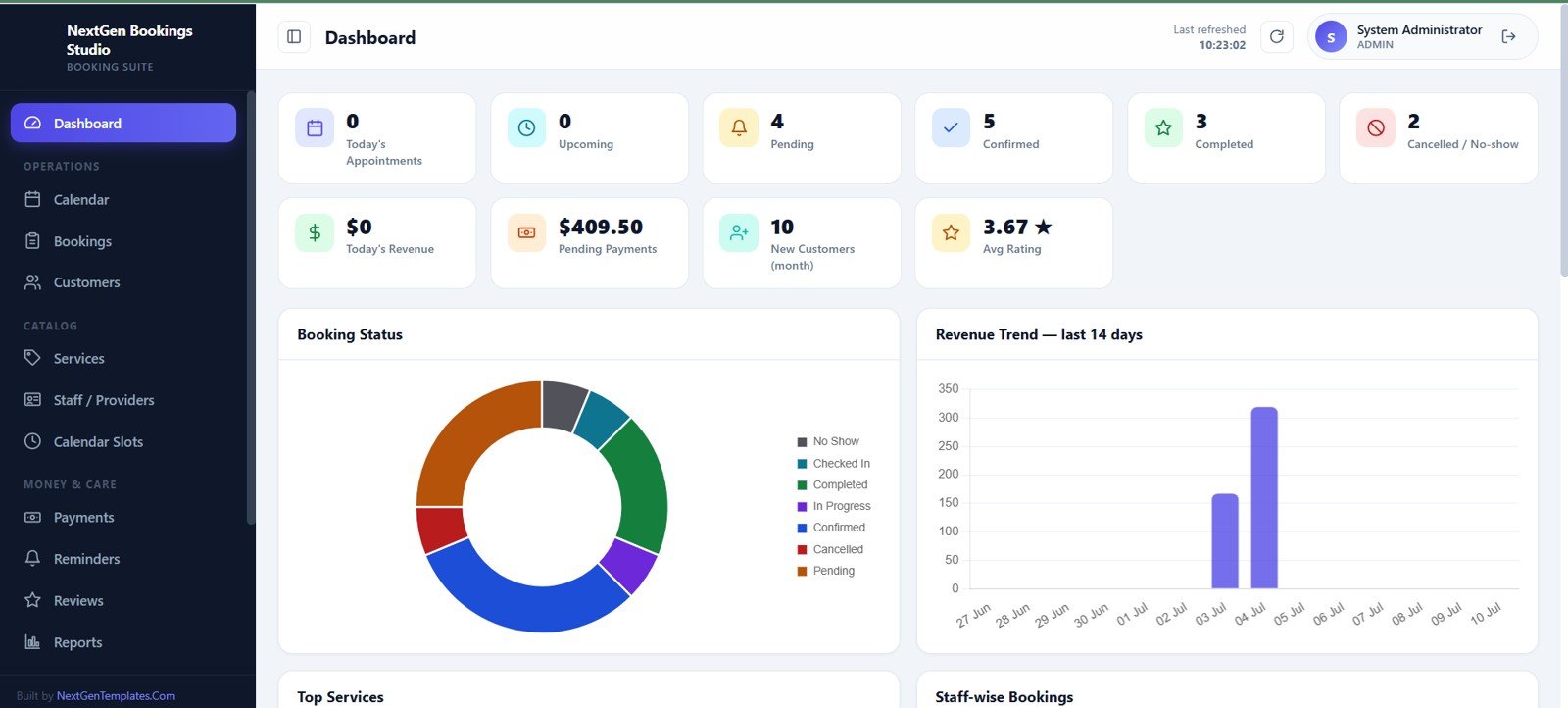The image size is (1568, 708).
Task: Follow the NextGenTemplates.Com link
Action: [x=116, y=696]
